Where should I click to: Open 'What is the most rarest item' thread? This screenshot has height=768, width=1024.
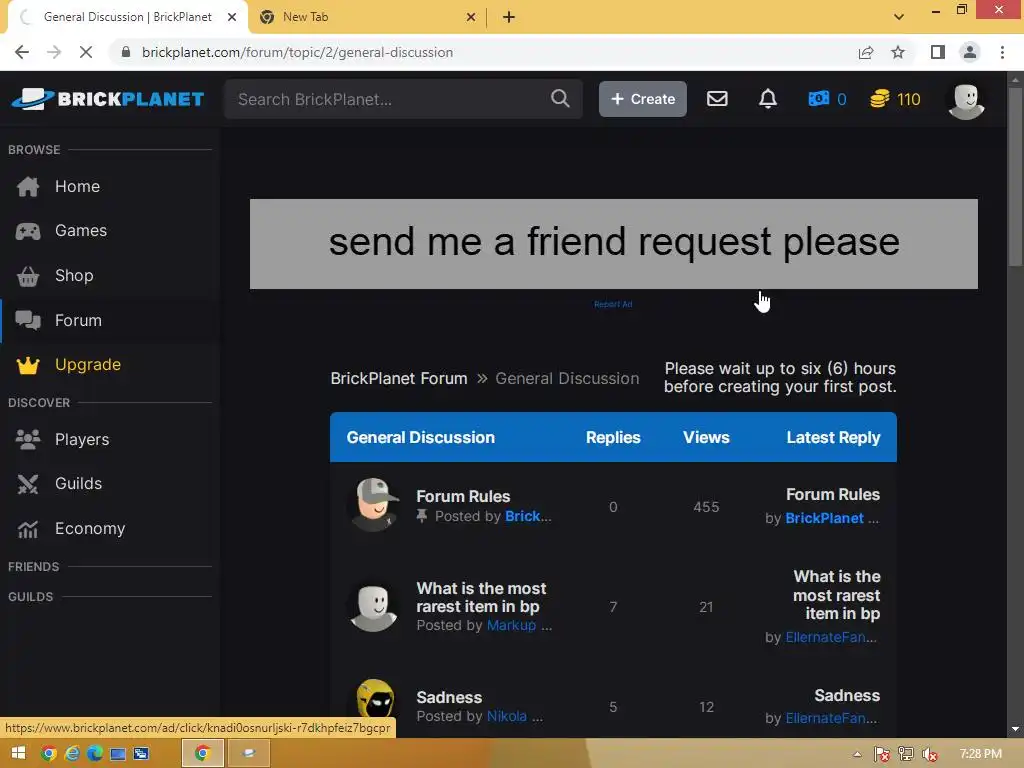pos(481,598)
